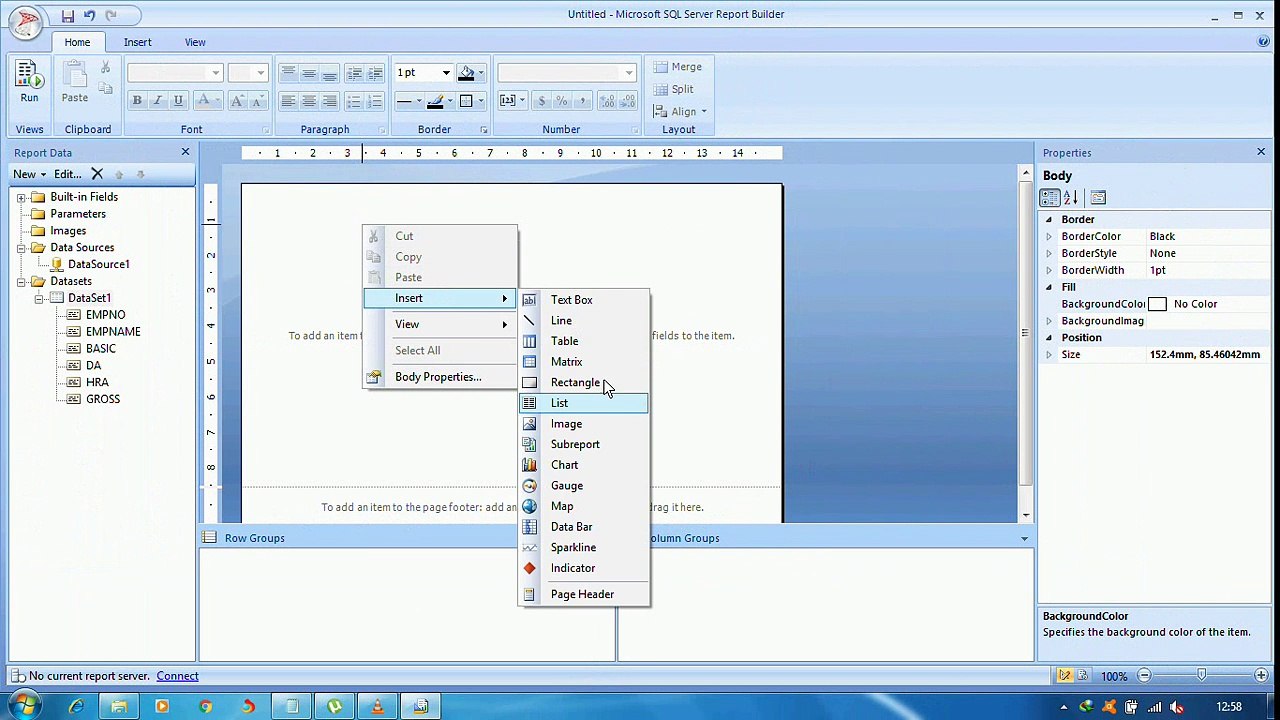Viewport: 1280px width, 720px height.
Task: Open the border width 1 pt dropdown
Action: (446, 73)
